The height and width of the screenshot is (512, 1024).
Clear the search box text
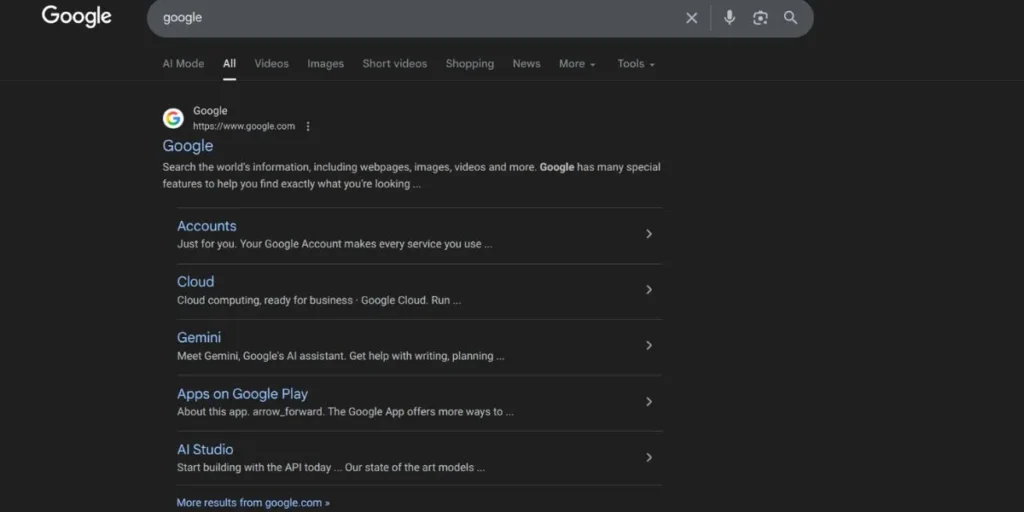coord(691,18)
